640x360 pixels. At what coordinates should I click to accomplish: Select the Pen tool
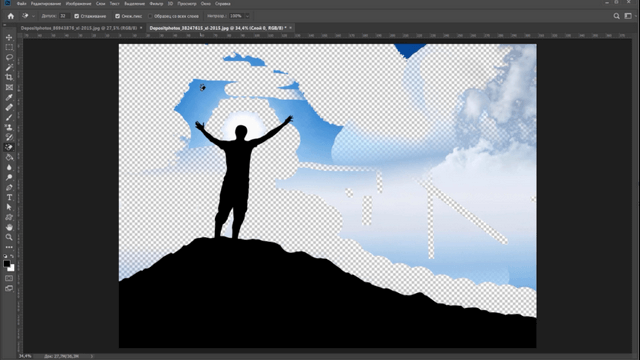click(x=9, y=187)
